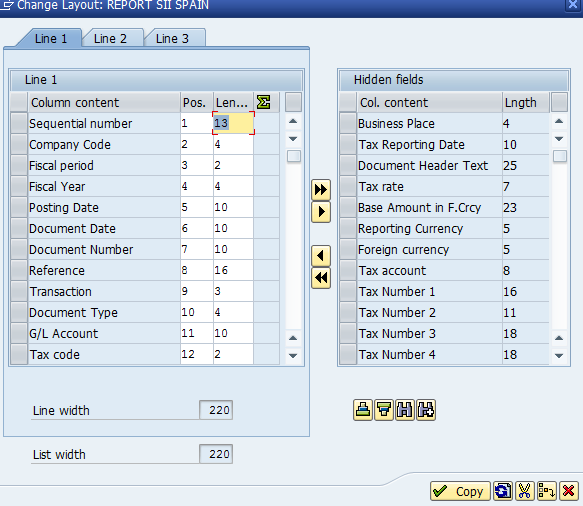Click the Company Code length field
This screenshot has width=583, height=506.
coord(233,145)
